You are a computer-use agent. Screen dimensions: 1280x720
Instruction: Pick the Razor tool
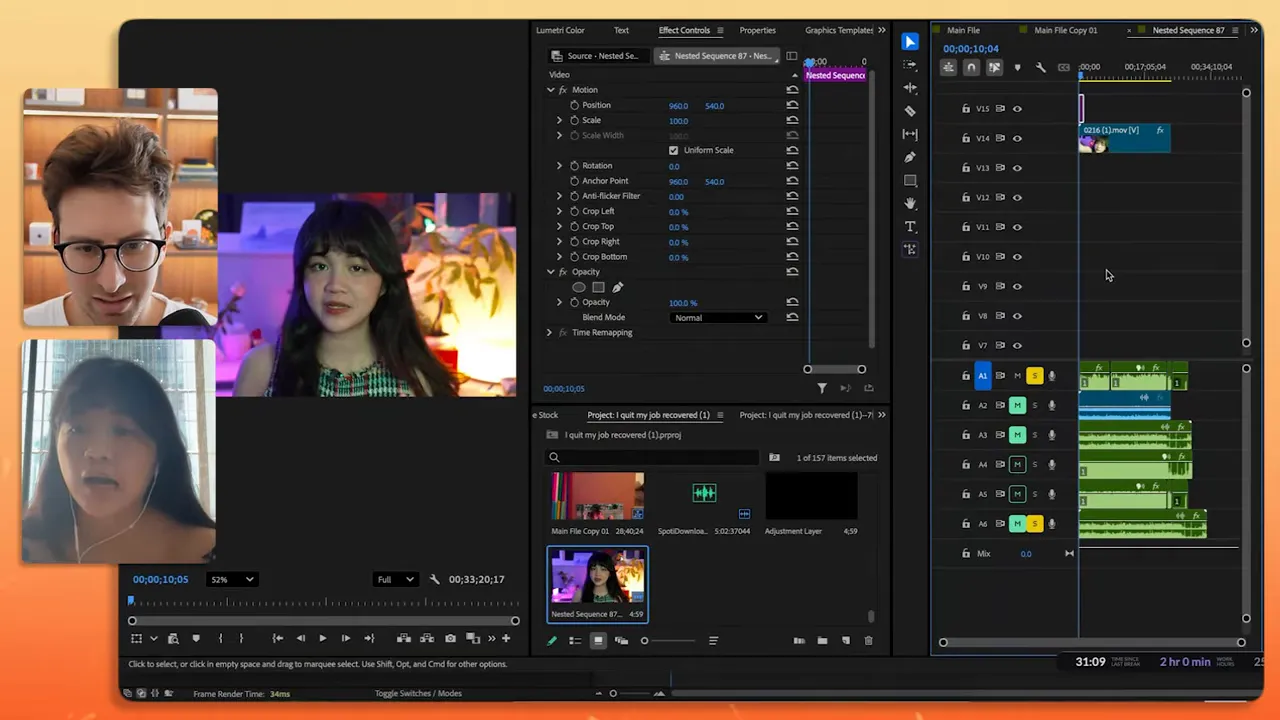(909, 111)
